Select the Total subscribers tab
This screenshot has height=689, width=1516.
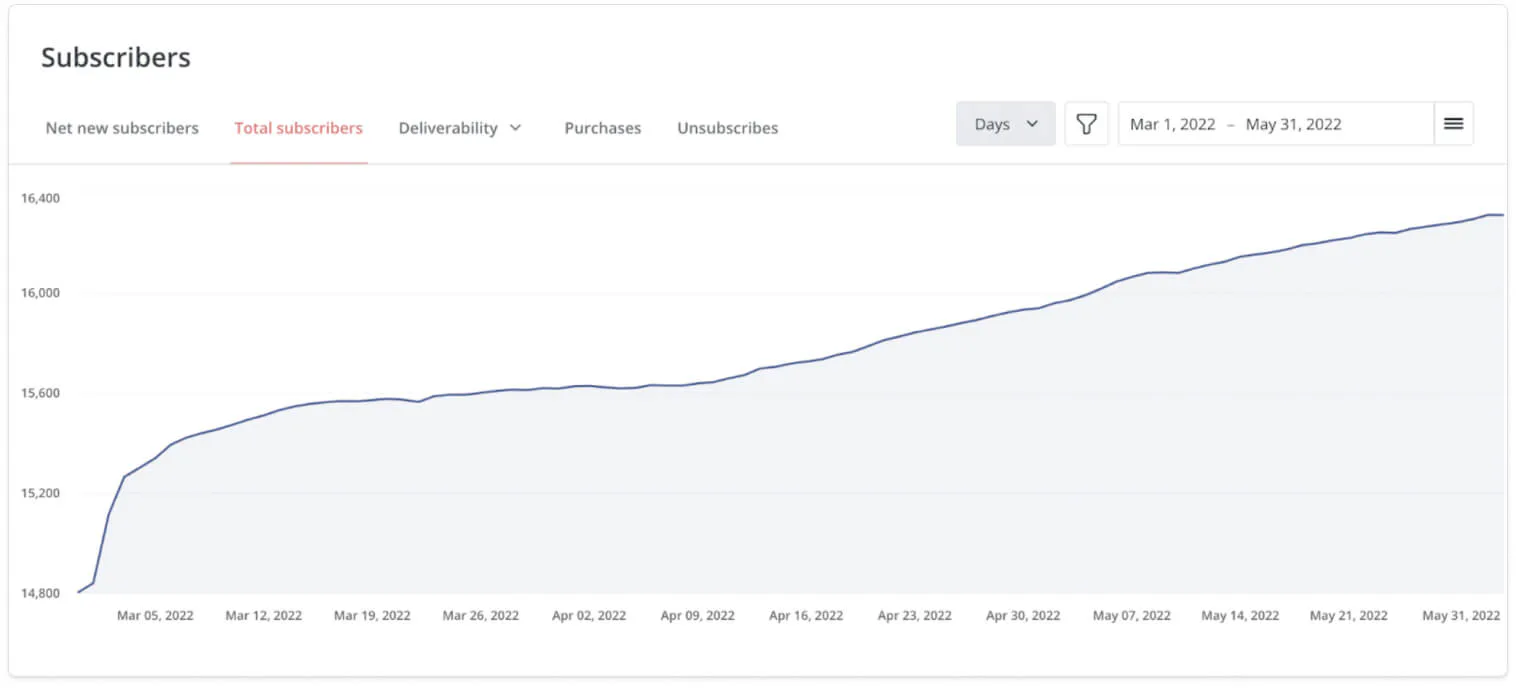coord(298,128)
